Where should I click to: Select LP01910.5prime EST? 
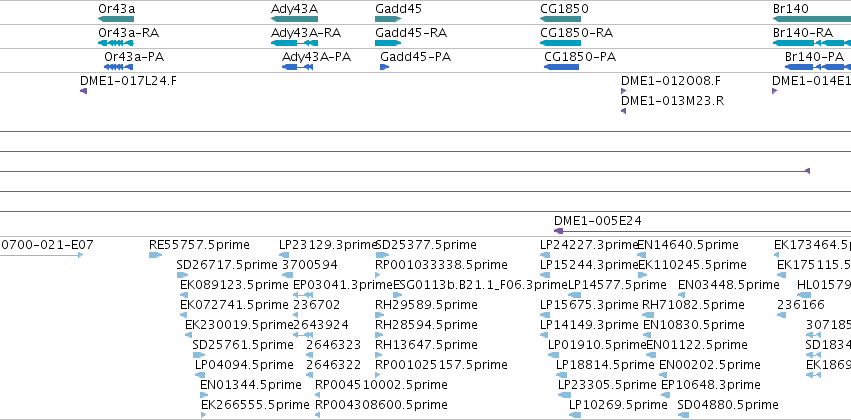(x=554, y=355)
